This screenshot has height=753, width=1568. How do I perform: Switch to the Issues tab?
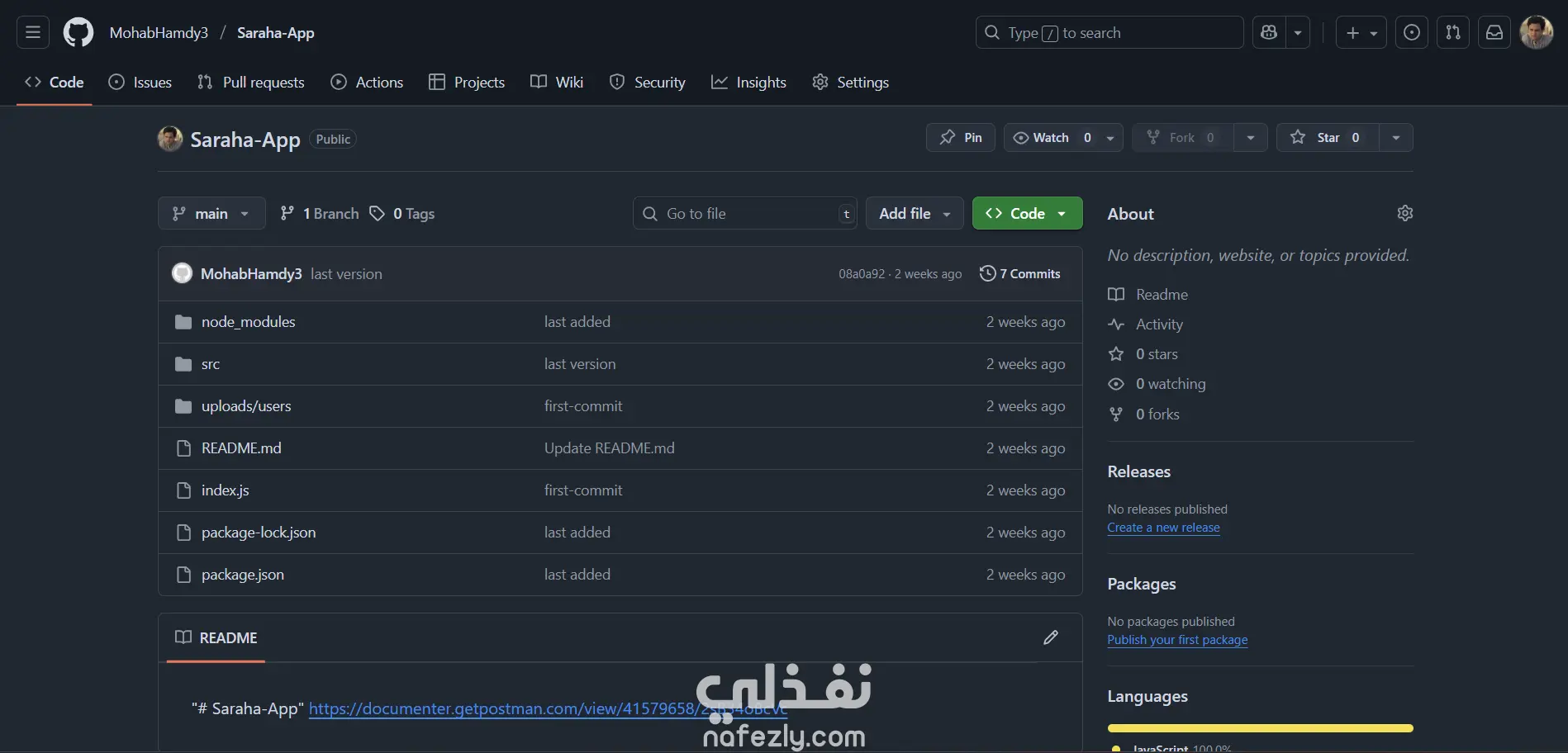[x=140, y=82]
